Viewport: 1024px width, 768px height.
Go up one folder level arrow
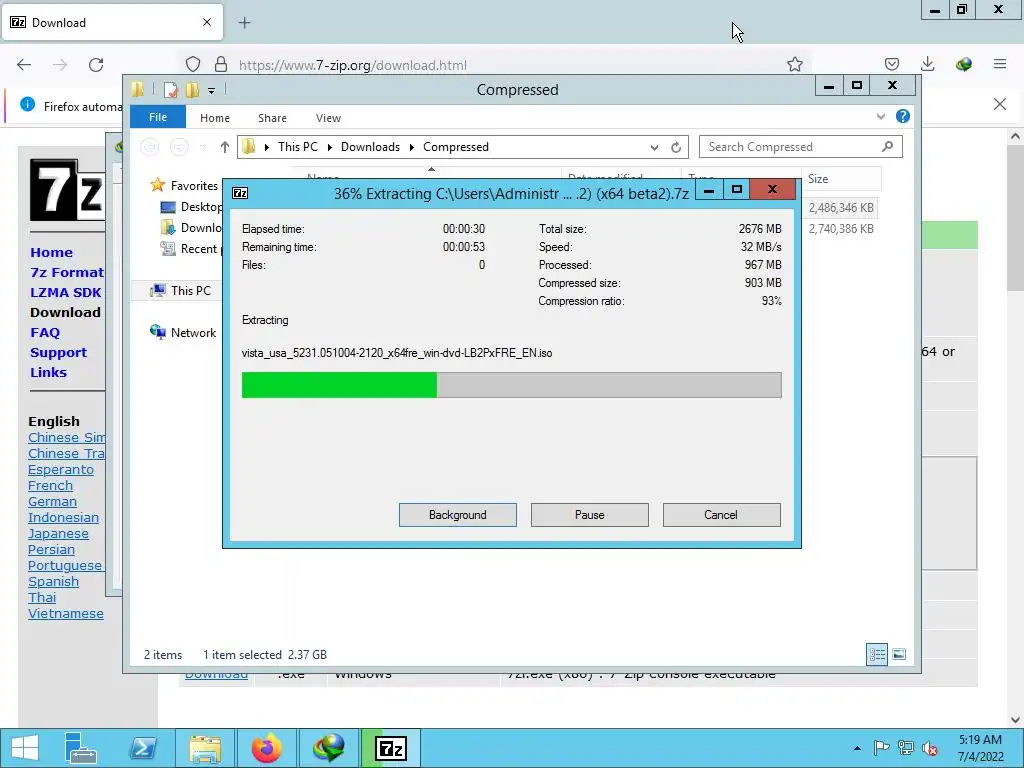point(225,147)
